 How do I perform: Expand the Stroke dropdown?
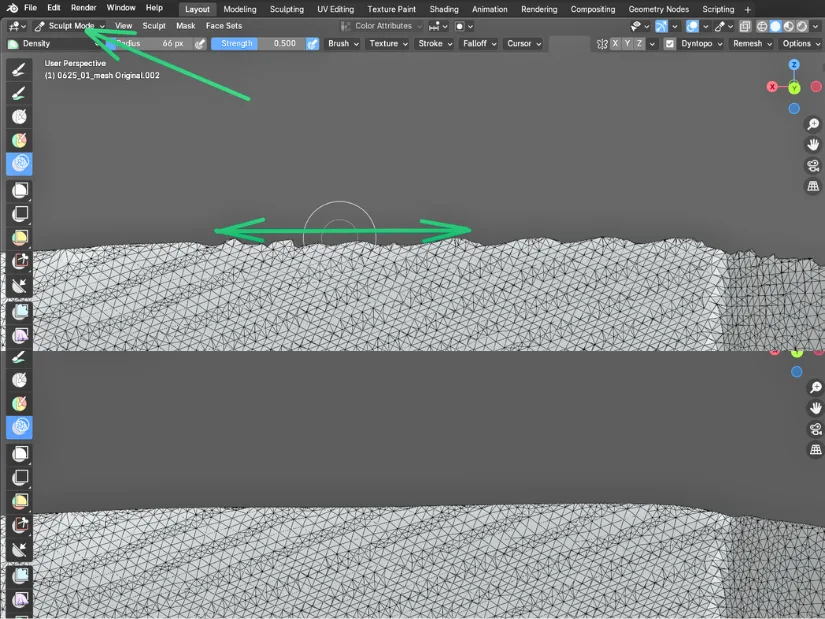[435, 44]
